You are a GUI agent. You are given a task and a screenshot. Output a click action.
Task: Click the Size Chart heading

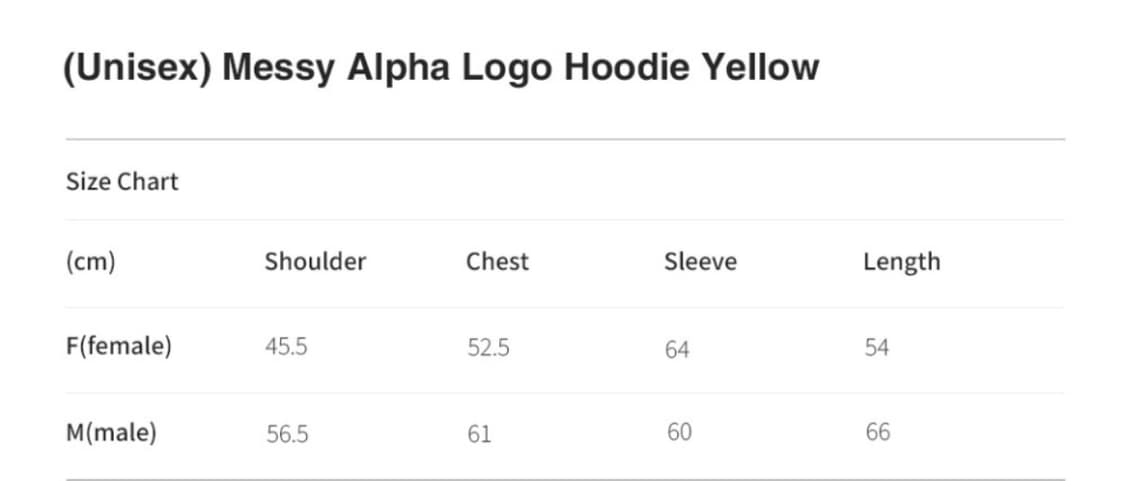122,182
